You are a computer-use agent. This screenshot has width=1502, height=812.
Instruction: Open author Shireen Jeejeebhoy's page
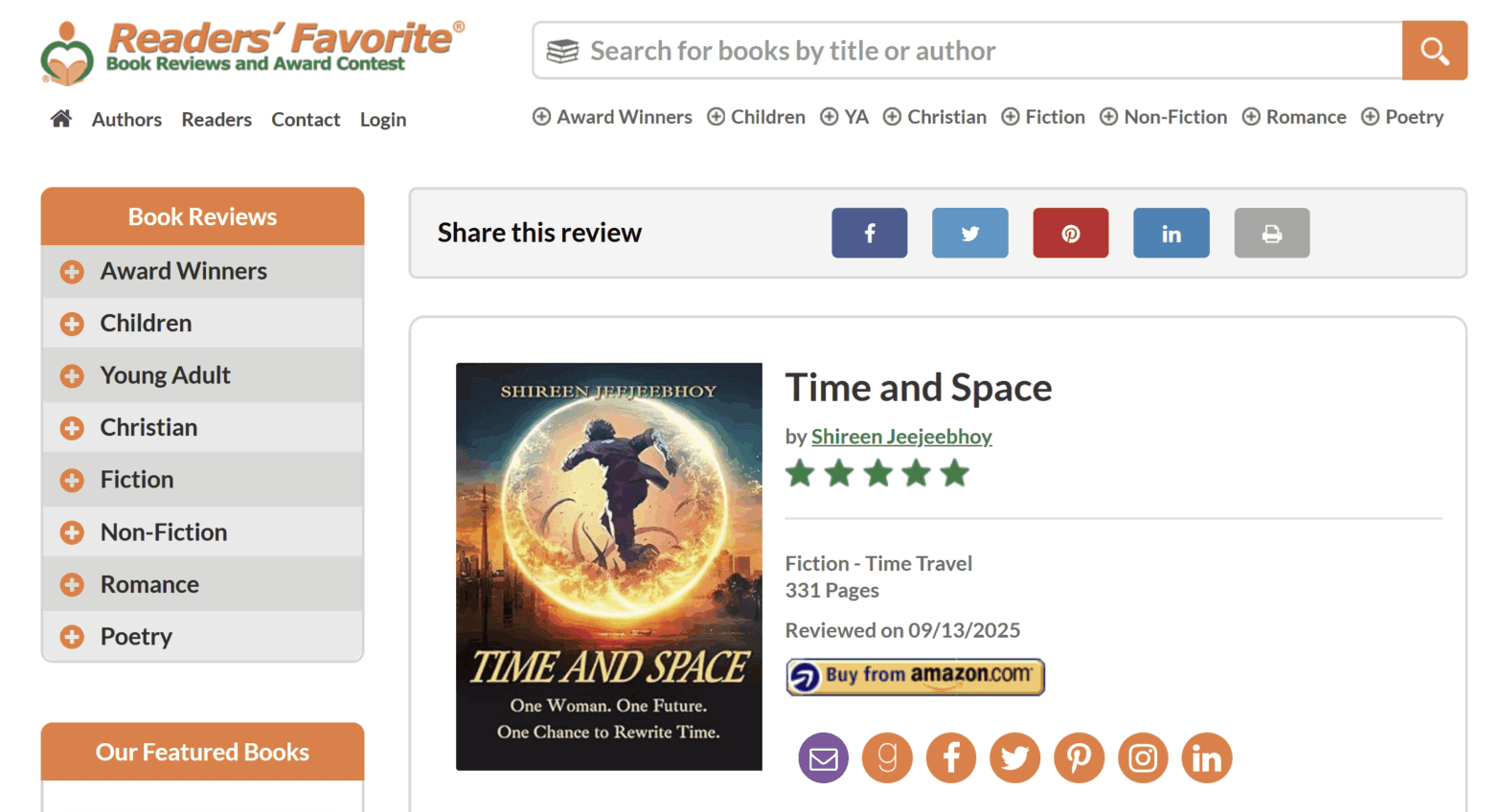(901, 437)
